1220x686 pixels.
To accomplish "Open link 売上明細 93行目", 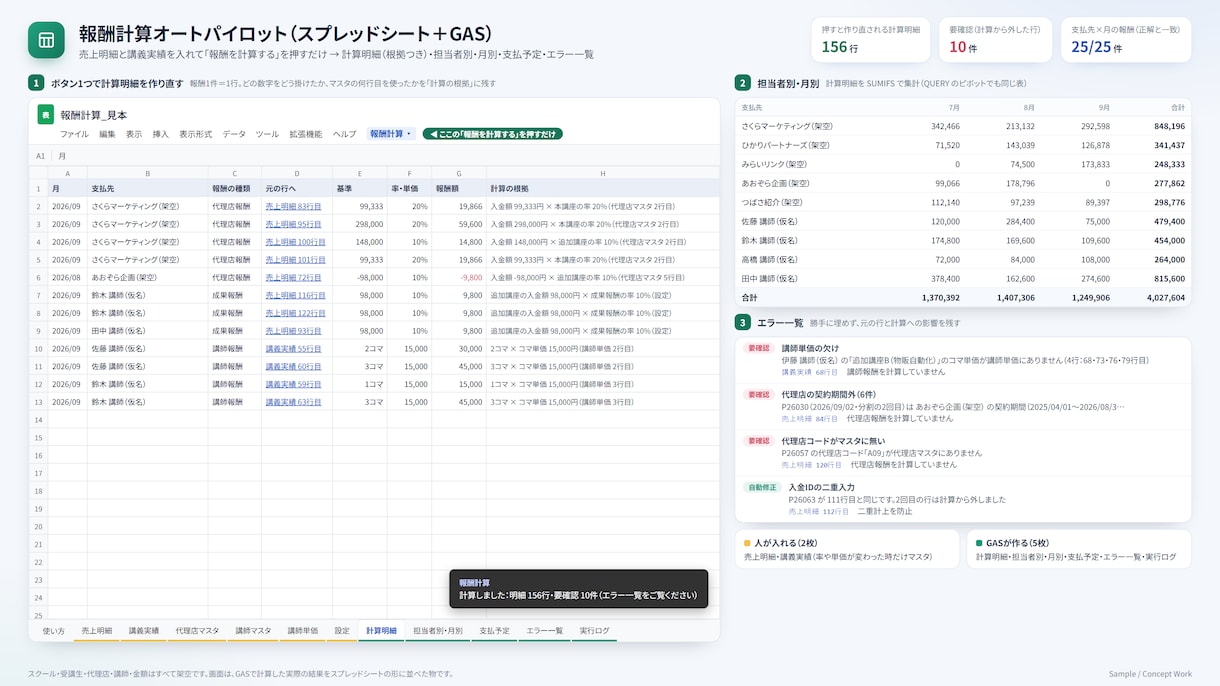I will [x=294, y=330].
